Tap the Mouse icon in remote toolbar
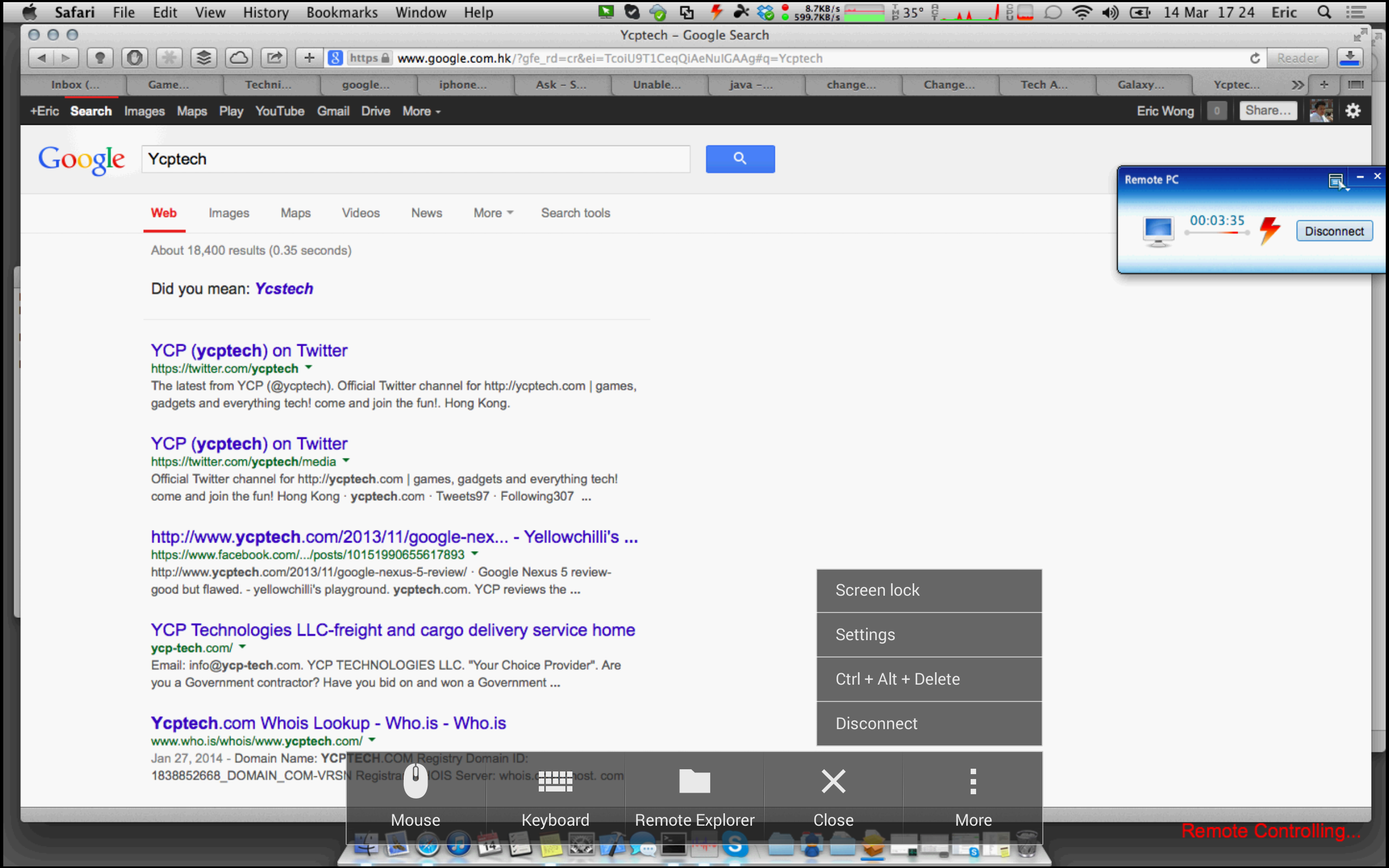This screenshot has width=1389, height=868. (x=416, y=781)
